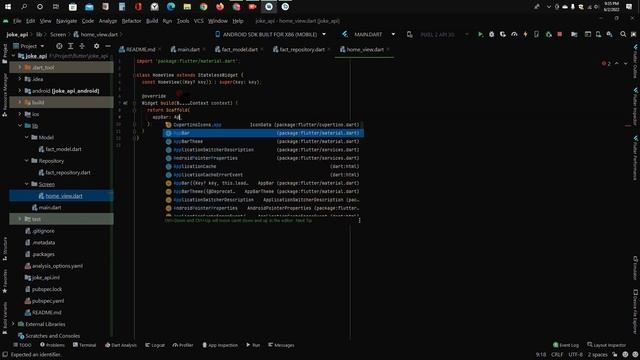Screen dimensions: 640x360
Task: Open the Project view mode dropdown
Action: coord(29,46)
